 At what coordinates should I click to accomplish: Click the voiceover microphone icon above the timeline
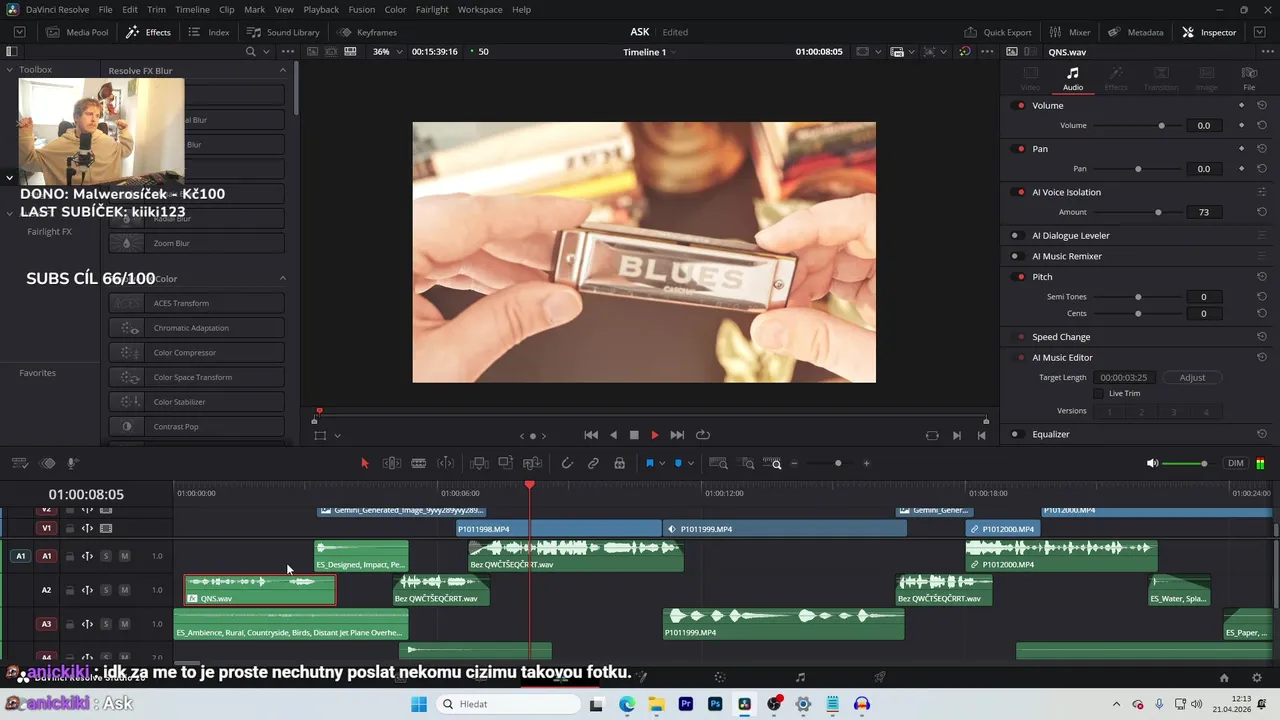click(x=72, y=463)
